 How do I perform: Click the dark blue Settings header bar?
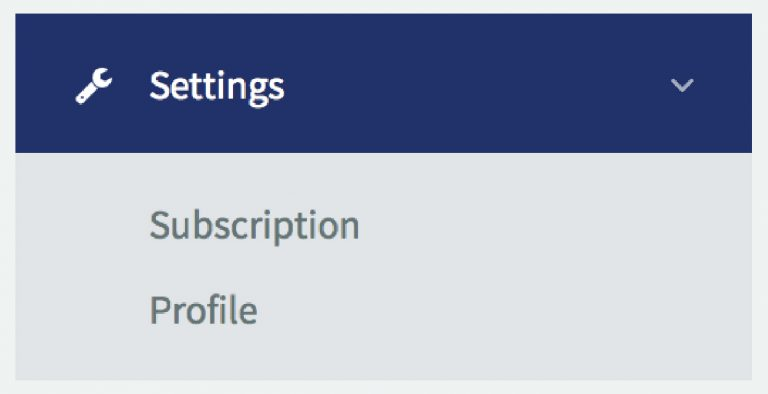(x=384, y=83)
